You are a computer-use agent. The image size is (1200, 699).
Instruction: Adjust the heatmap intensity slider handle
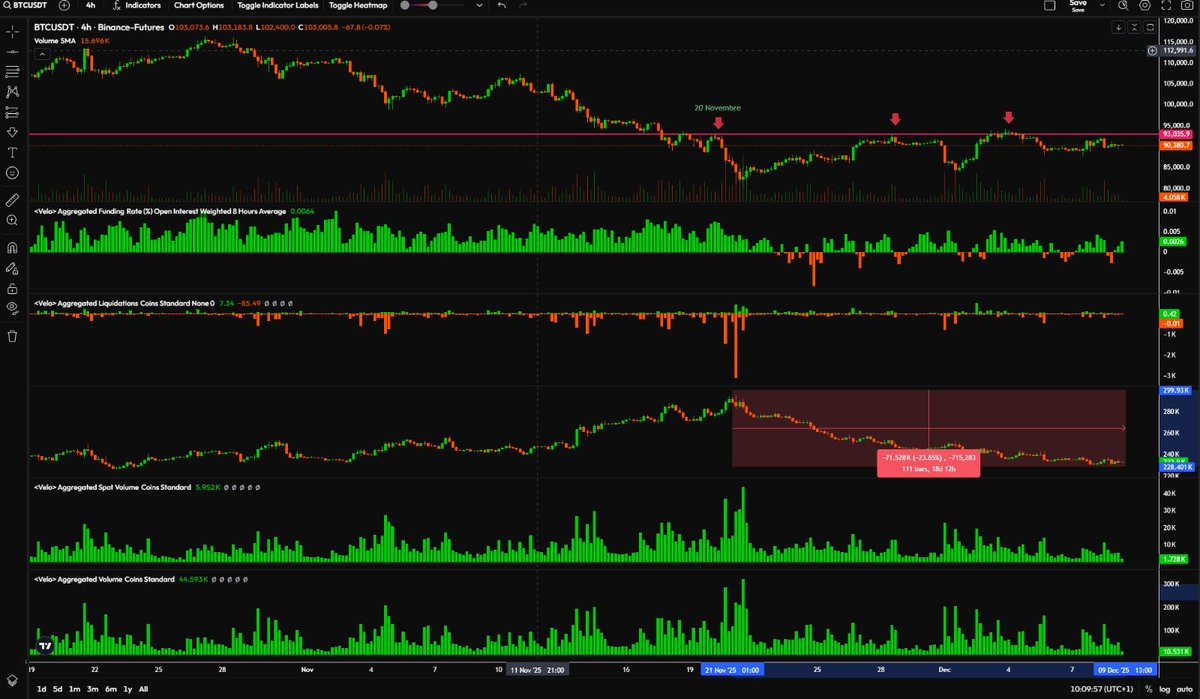433,5
